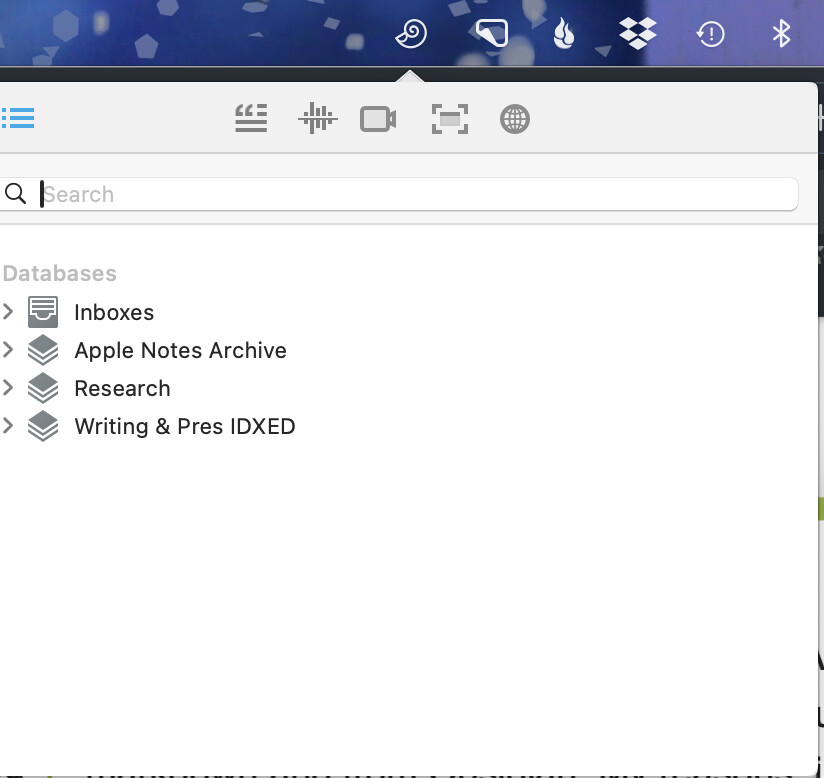The image size is (824, 778).
Task: Expand Inboxes using its disclosure chevron
Action: click(x=8, y=312)
